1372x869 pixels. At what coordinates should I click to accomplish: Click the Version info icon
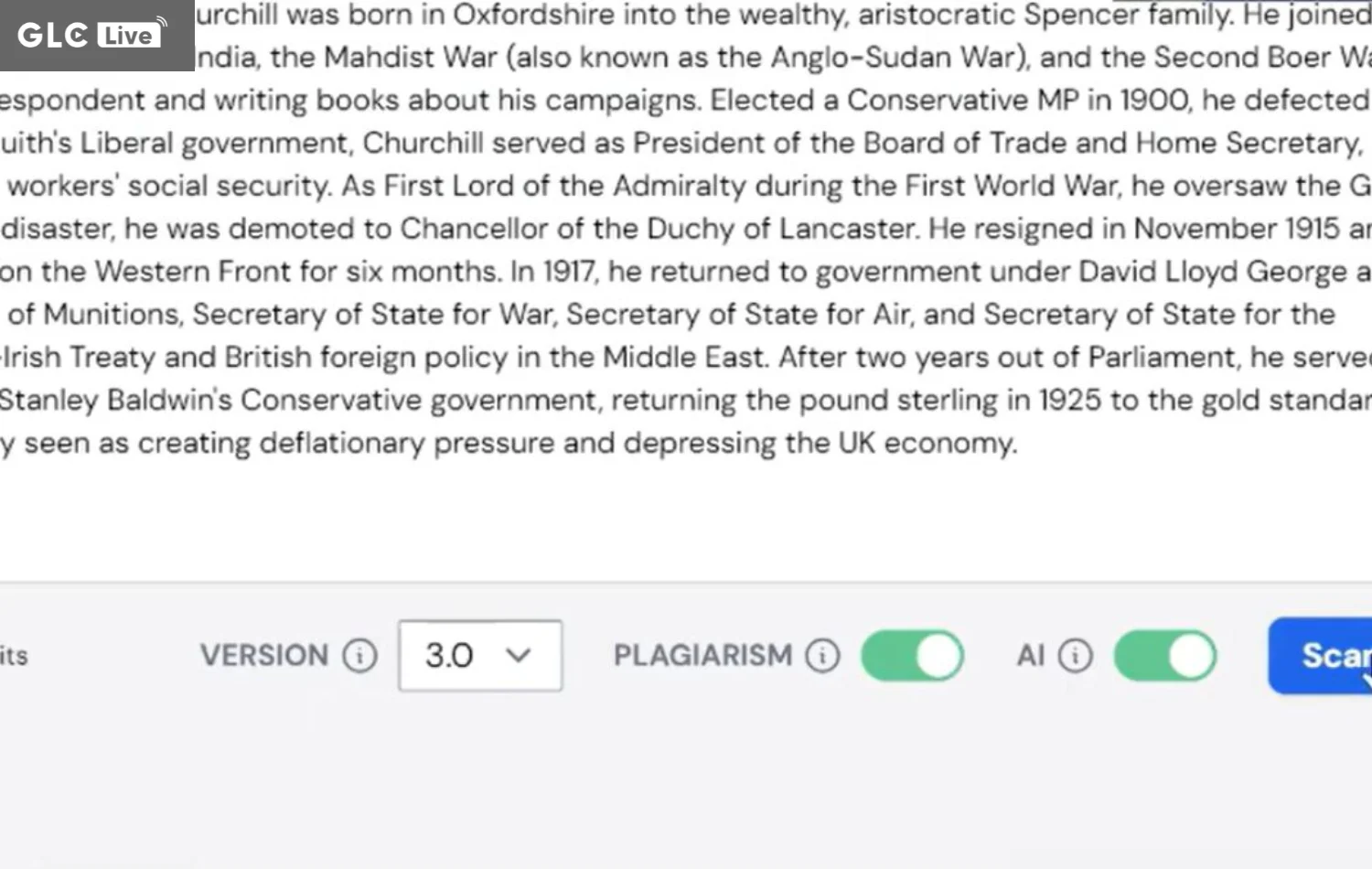pos(359,656)
